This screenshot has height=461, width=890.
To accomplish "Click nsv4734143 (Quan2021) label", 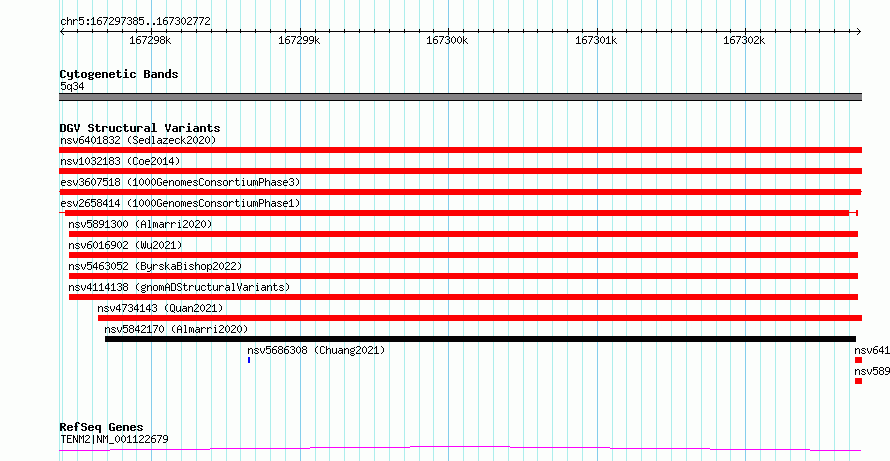I will point(160,308).
